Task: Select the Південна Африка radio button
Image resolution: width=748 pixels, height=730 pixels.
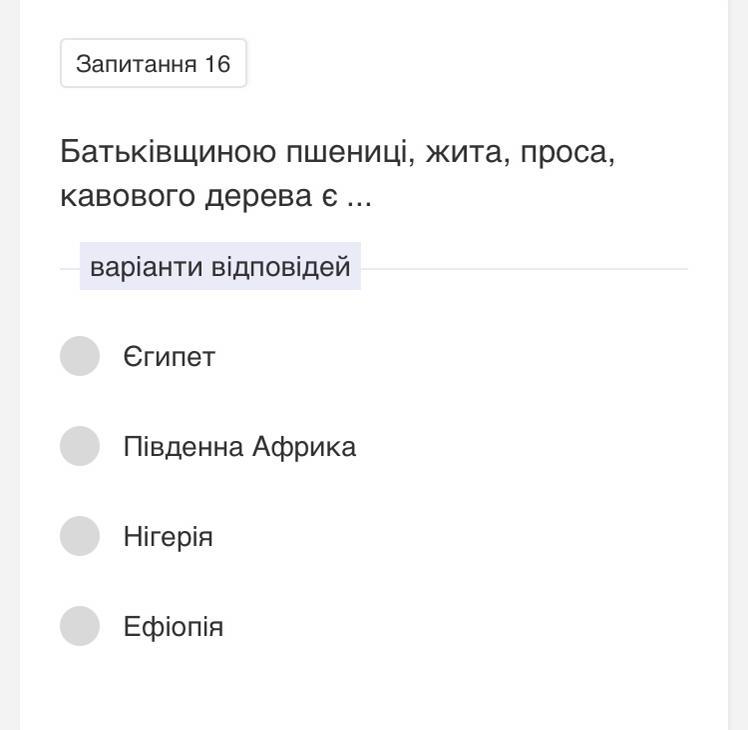Action: pos(80,447)
